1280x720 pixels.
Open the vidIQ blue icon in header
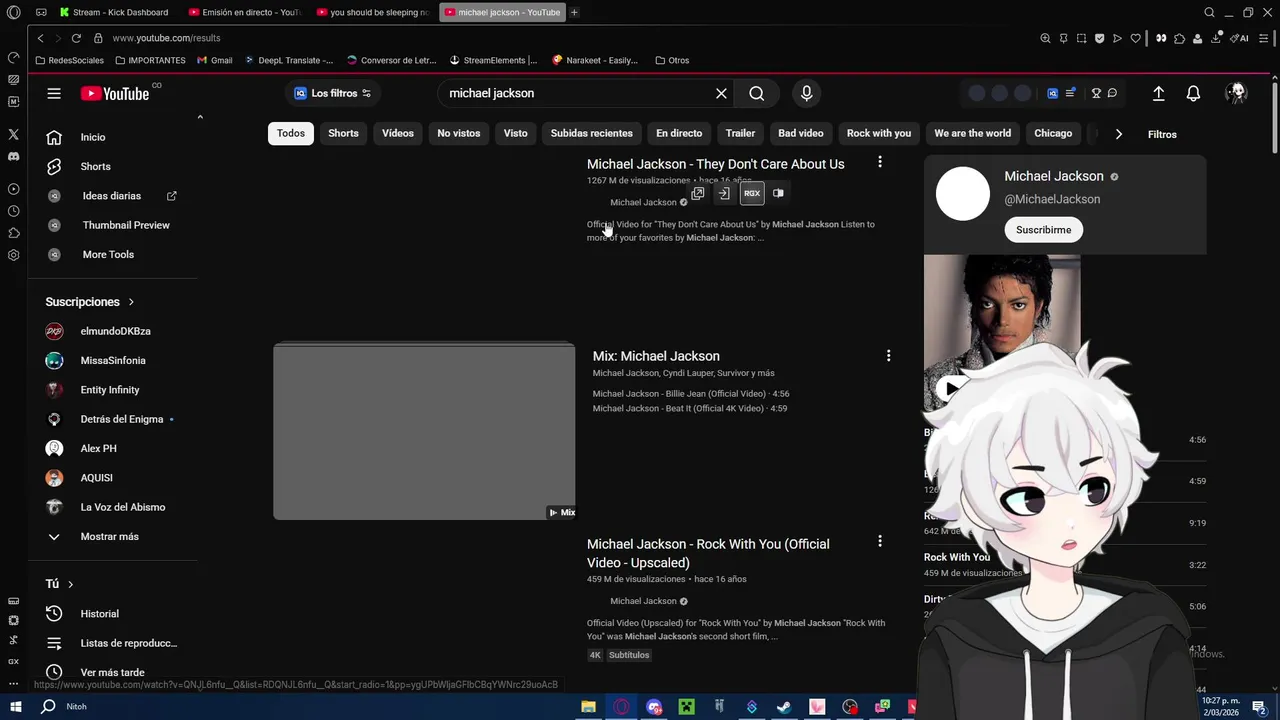click(1052, 93)
